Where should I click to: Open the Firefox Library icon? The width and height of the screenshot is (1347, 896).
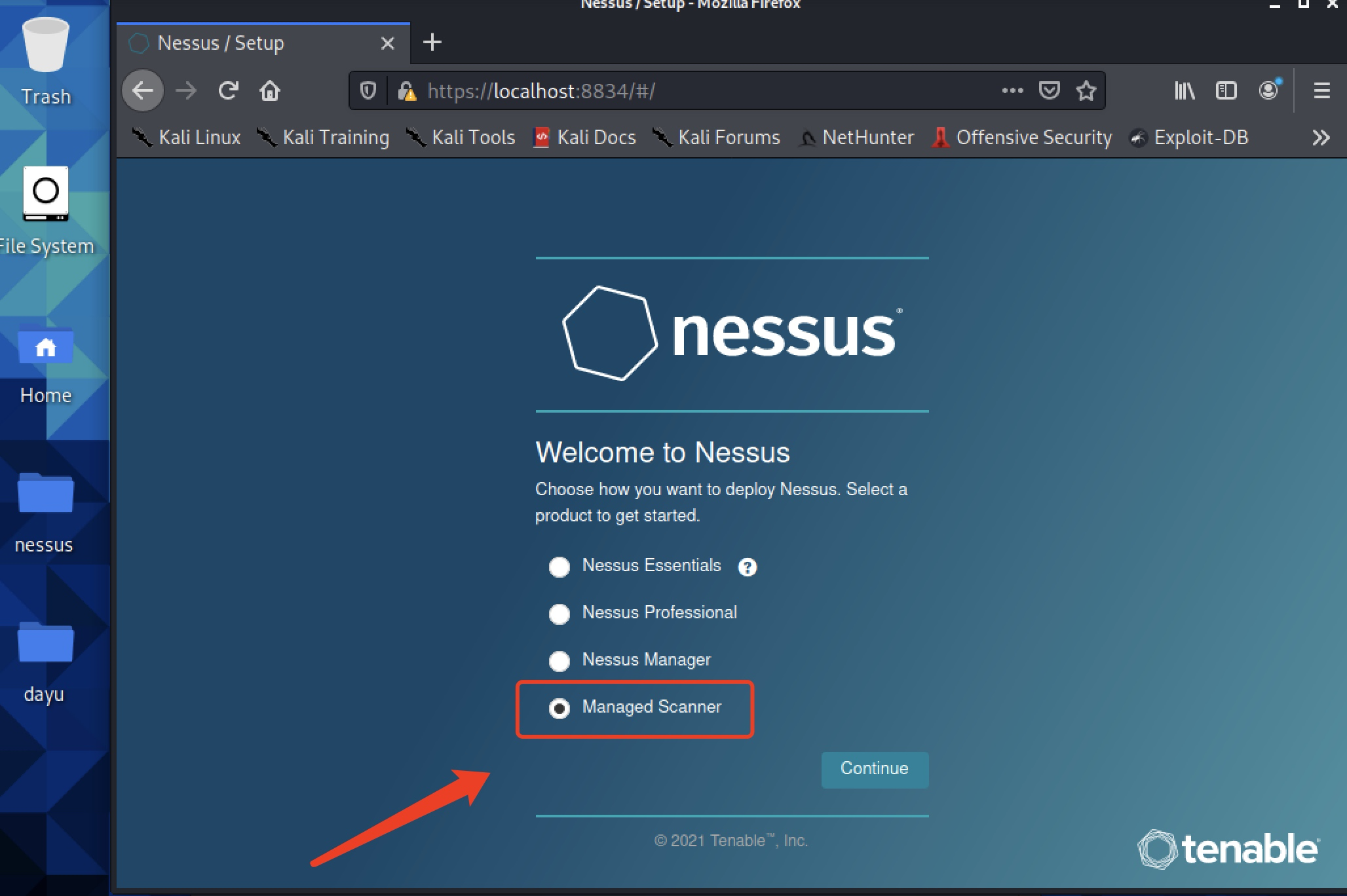click(x=1185, y=90)
